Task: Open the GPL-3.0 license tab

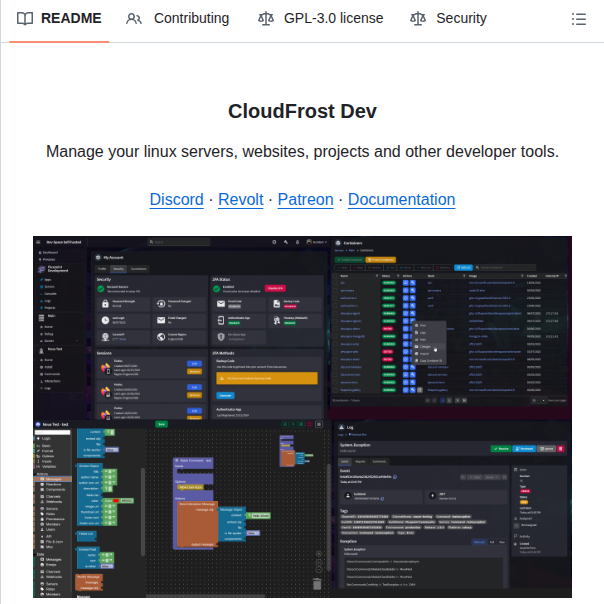Action: [320, 18]
